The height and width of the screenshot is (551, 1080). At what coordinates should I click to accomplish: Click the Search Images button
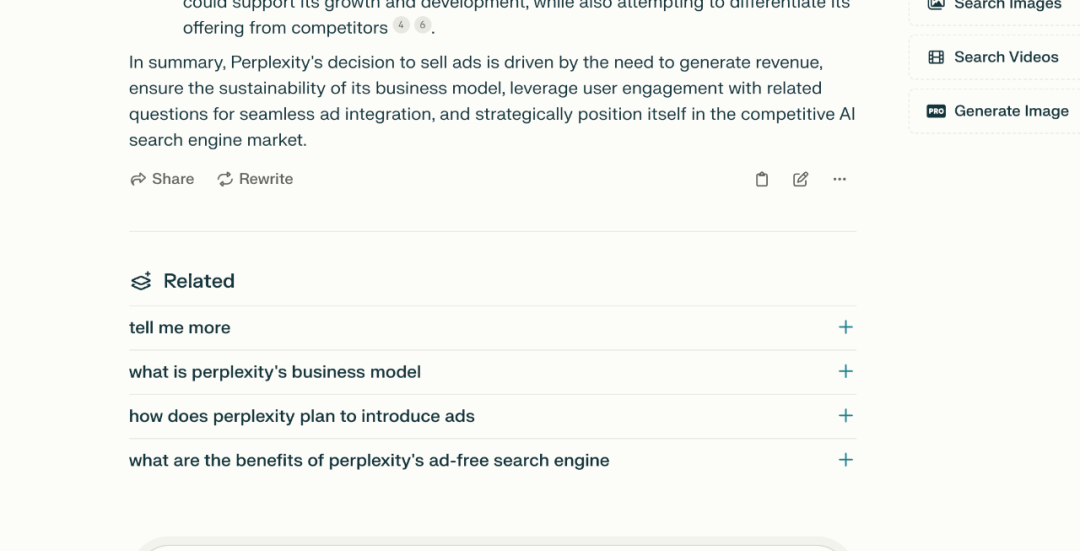[995, 7]
